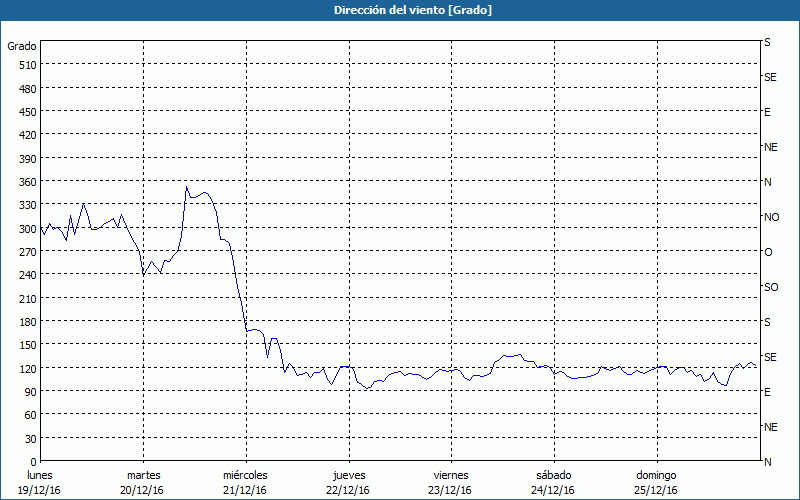Click the 'NO' compass label on the right axis
The height and width of the screenshot is (500, 800).
[771, 217]
